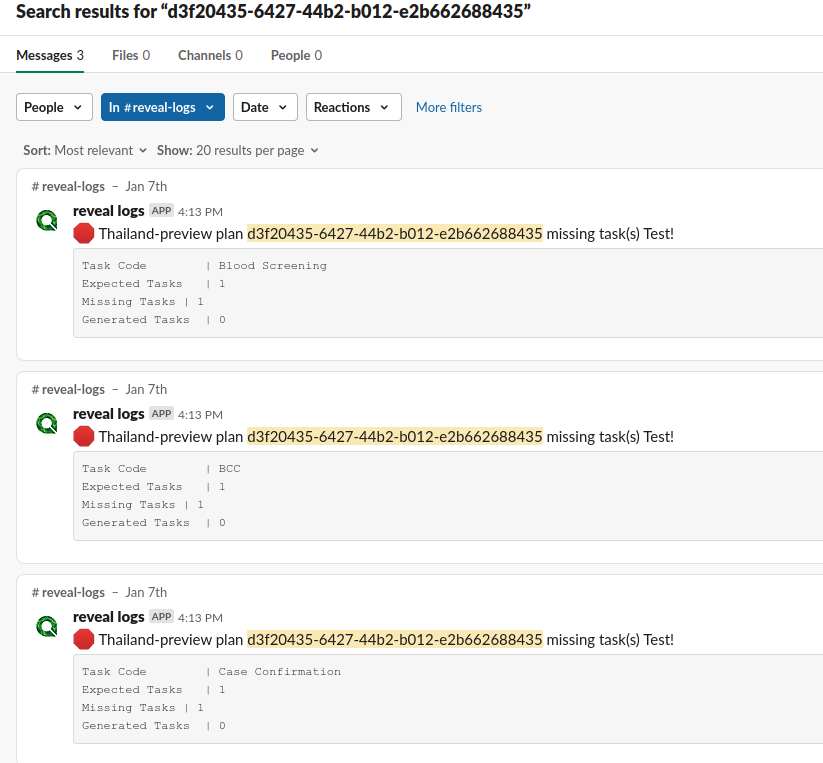Click the 4:13 PM timestamp on the first message
This screenshot has width=823, height=763.
200,211
